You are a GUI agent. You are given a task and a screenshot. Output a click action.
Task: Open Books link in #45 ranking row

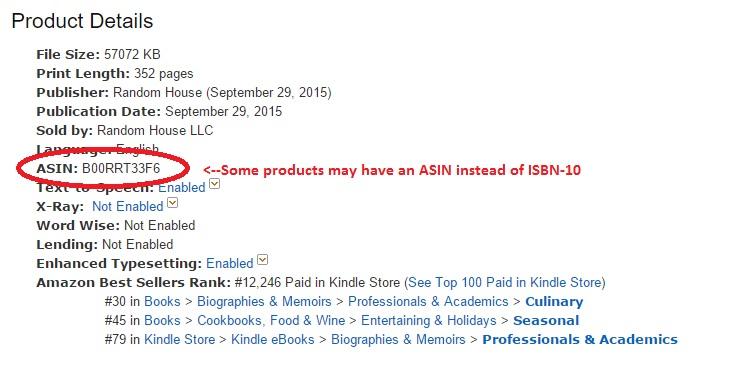pos(162,321)
